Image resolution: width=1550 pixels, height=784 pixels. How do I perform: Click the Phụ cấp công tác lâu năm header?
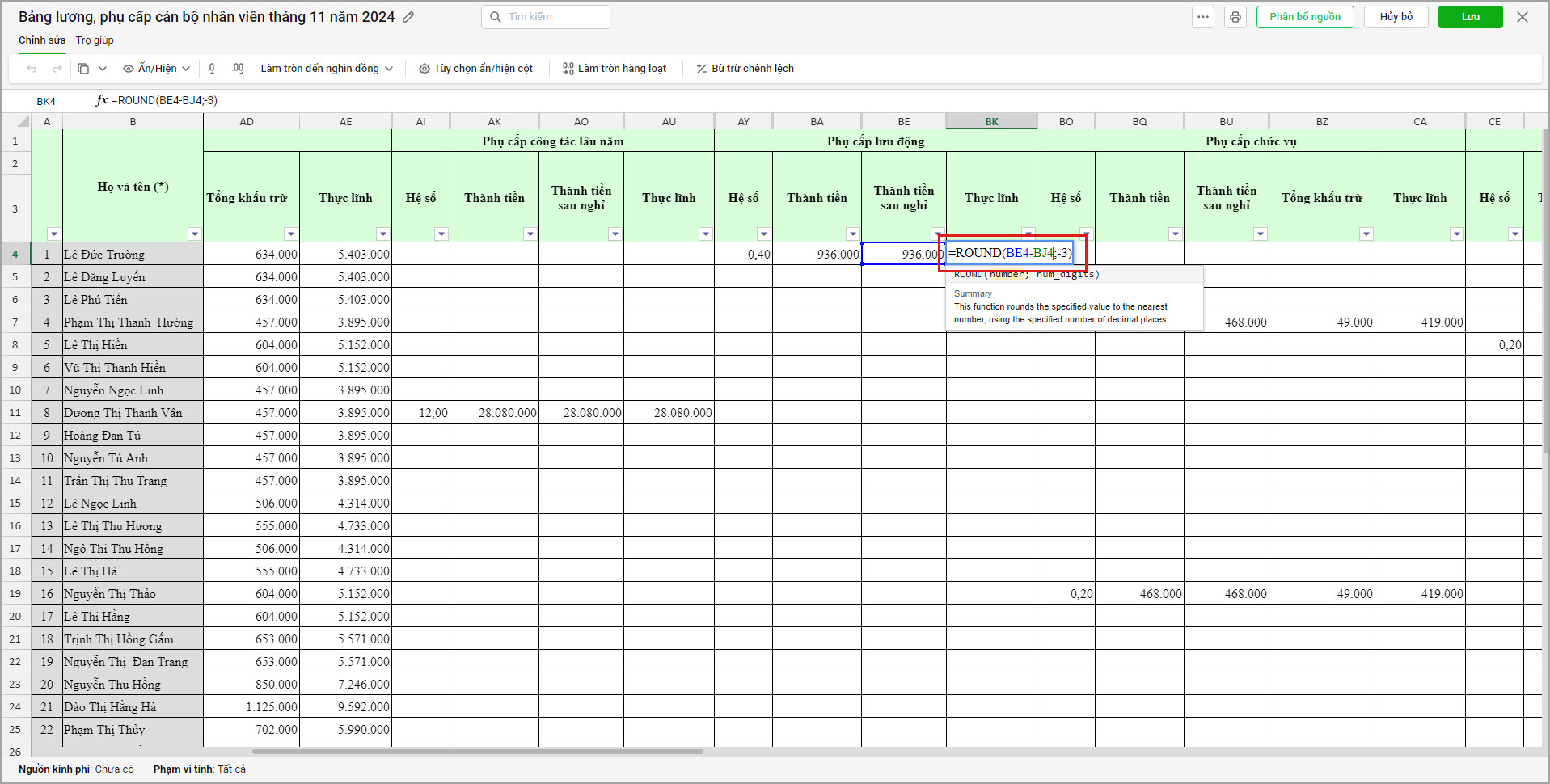click(553, 141)
